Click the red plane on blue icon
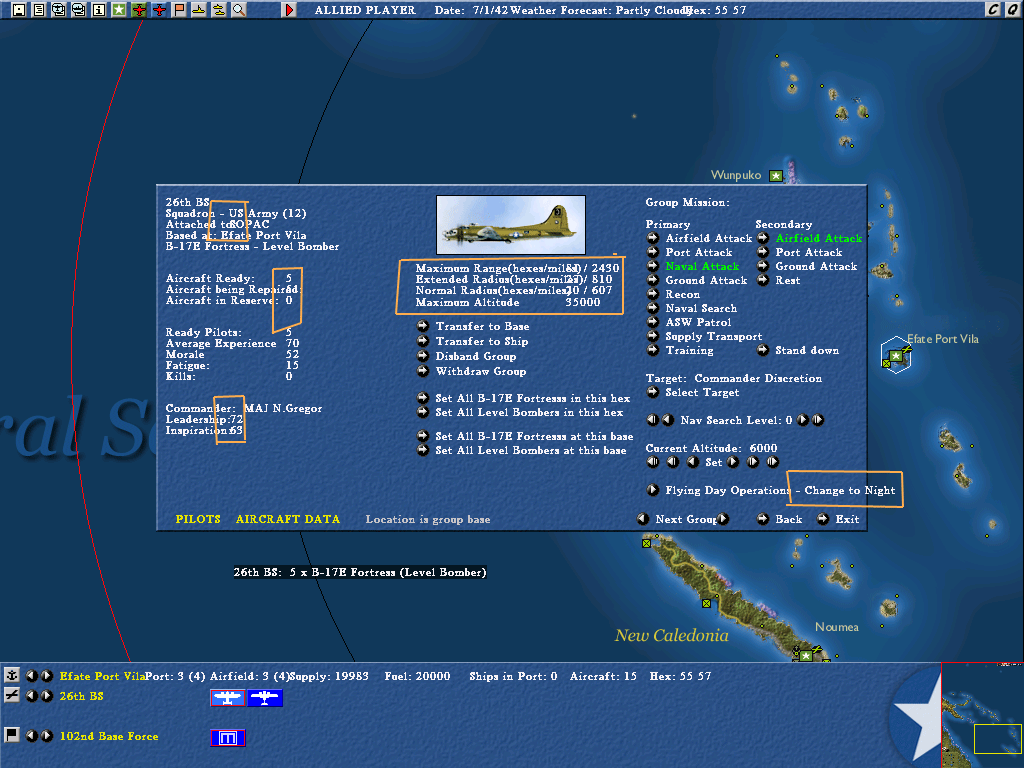The width and height of the screenshot is (1024, 768). pyautogui.click(x=159, y=10)
